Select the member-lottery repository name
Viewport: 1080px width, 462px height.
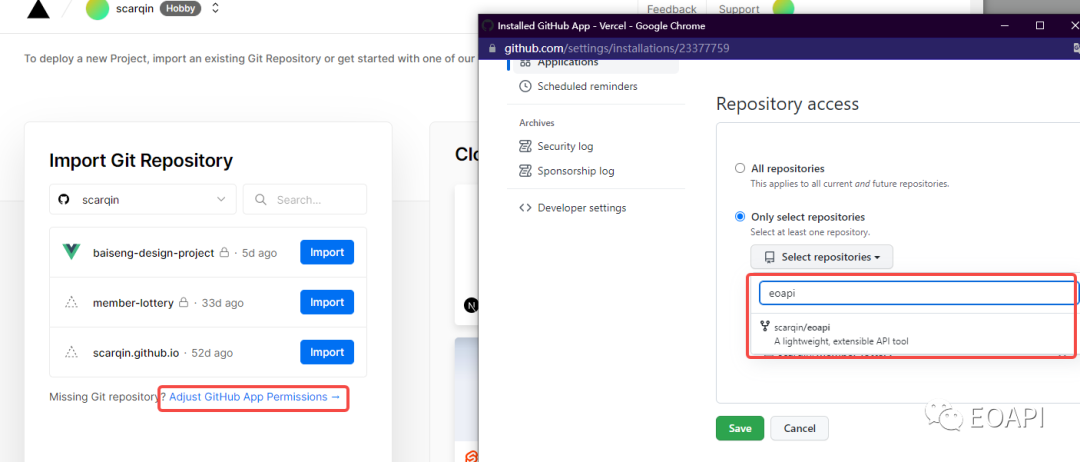(133, 303)
